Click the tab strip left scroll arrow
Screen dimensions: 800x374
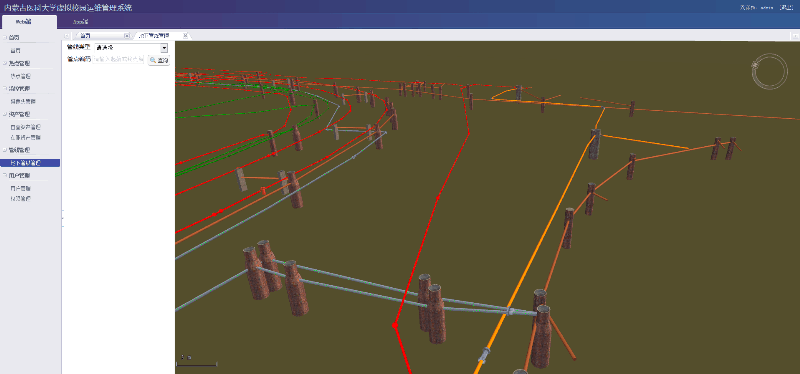pyautogui.click(x=67, y=36)
